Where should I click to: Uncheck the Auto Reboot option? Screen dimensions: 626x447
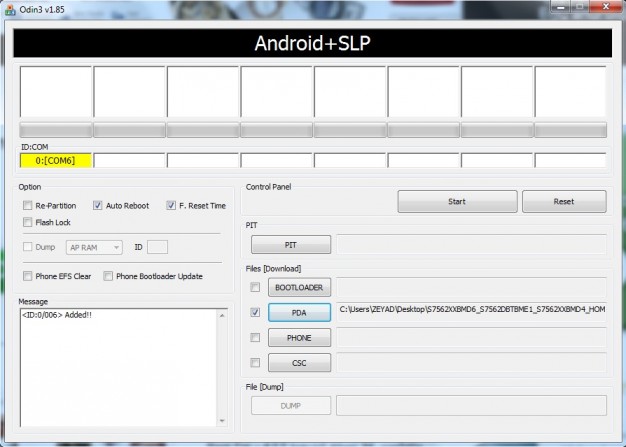[97, 206]
